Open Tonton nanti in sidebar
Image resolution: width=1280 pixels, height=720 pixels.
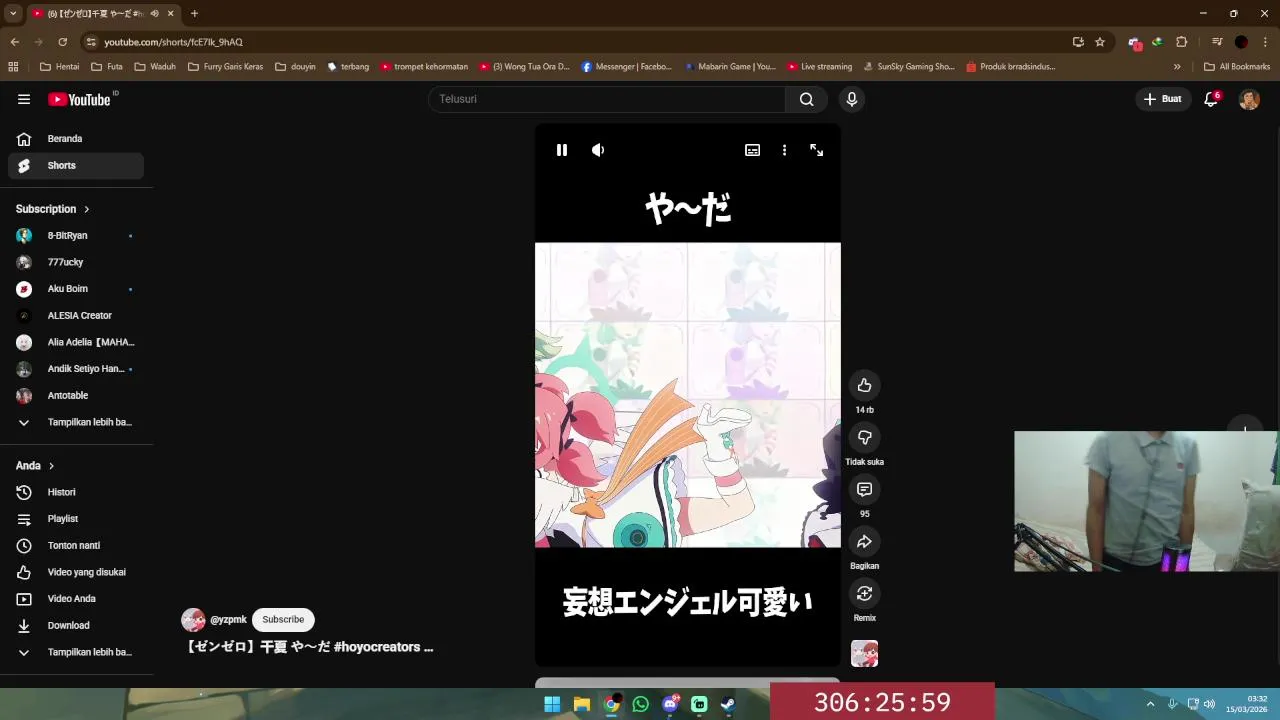tap(76, 546)
